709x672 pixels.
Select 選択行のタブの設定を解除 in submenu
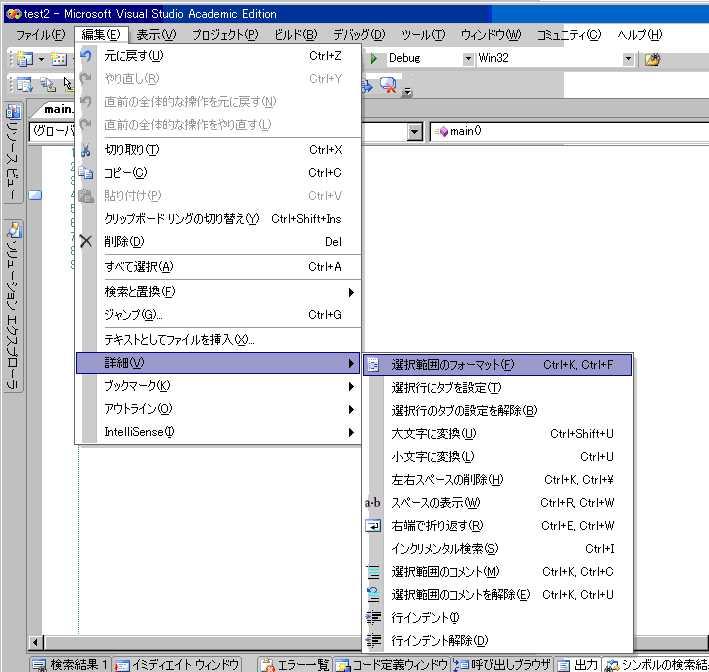point(497,411)
